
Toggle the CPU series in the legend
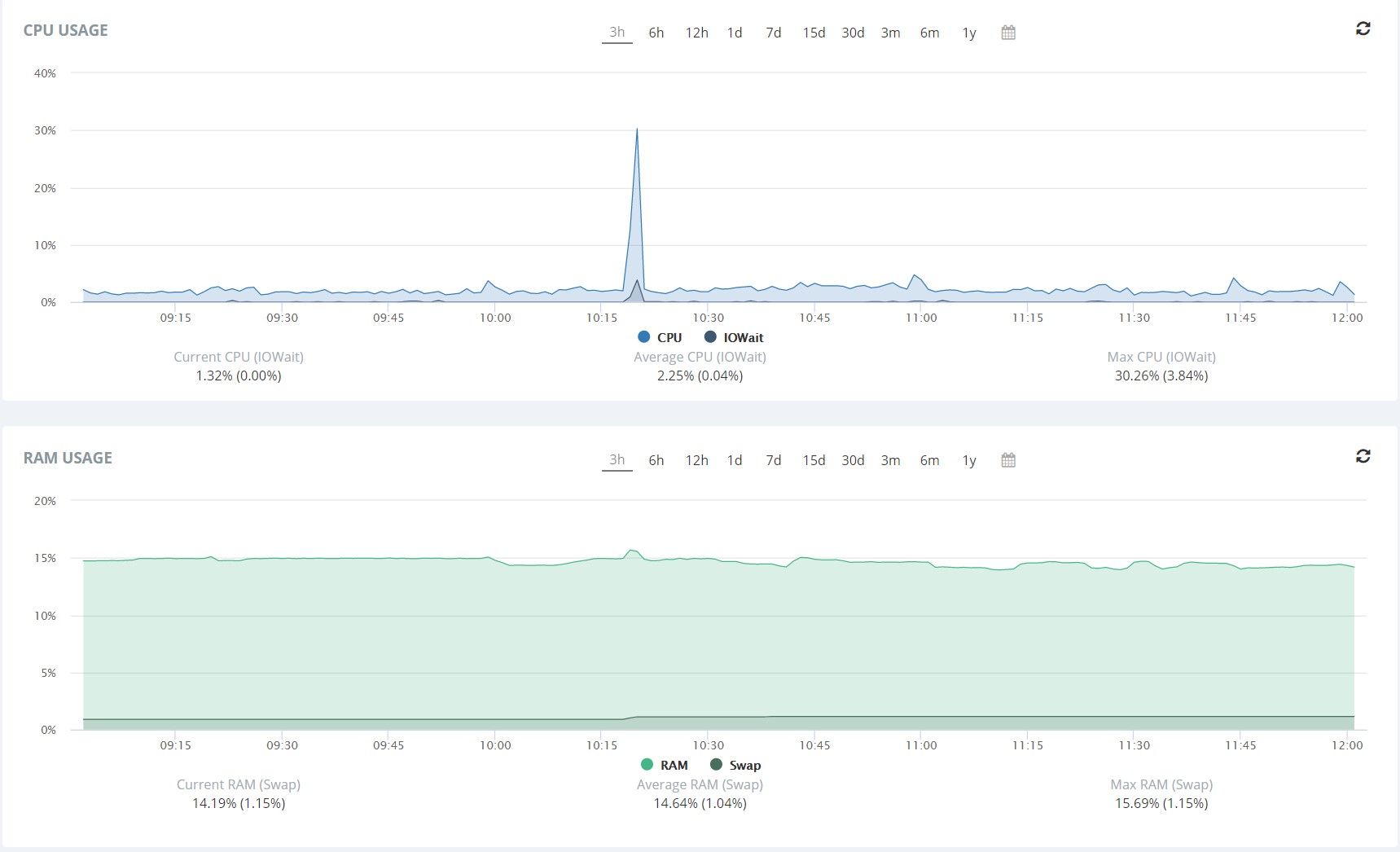(661, 337)
